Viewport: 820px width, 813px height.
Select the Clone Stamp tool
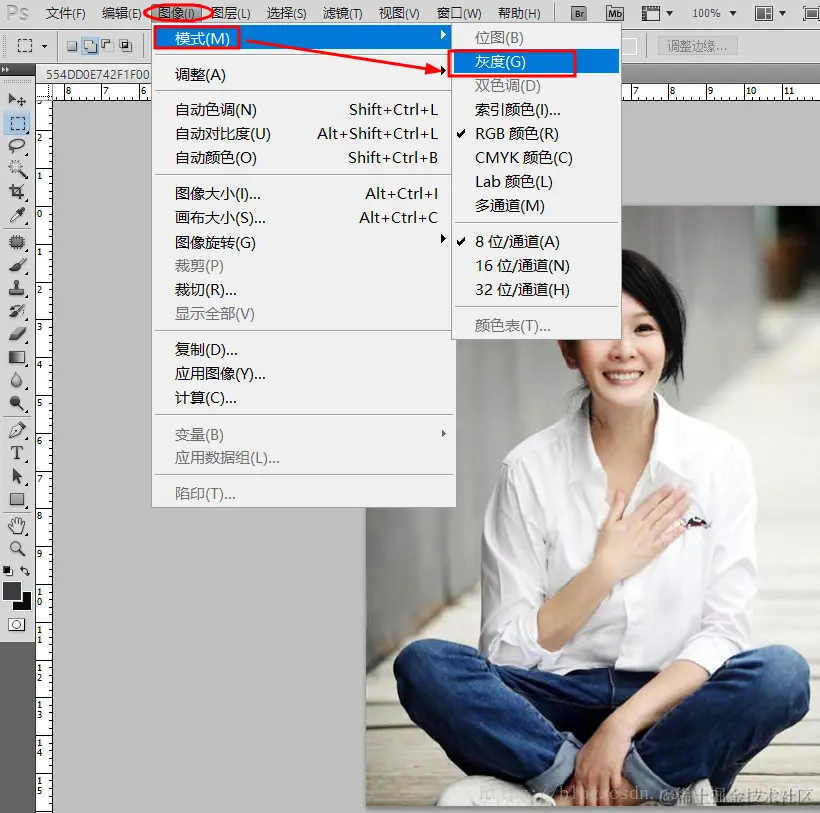(x=17, y=288)
